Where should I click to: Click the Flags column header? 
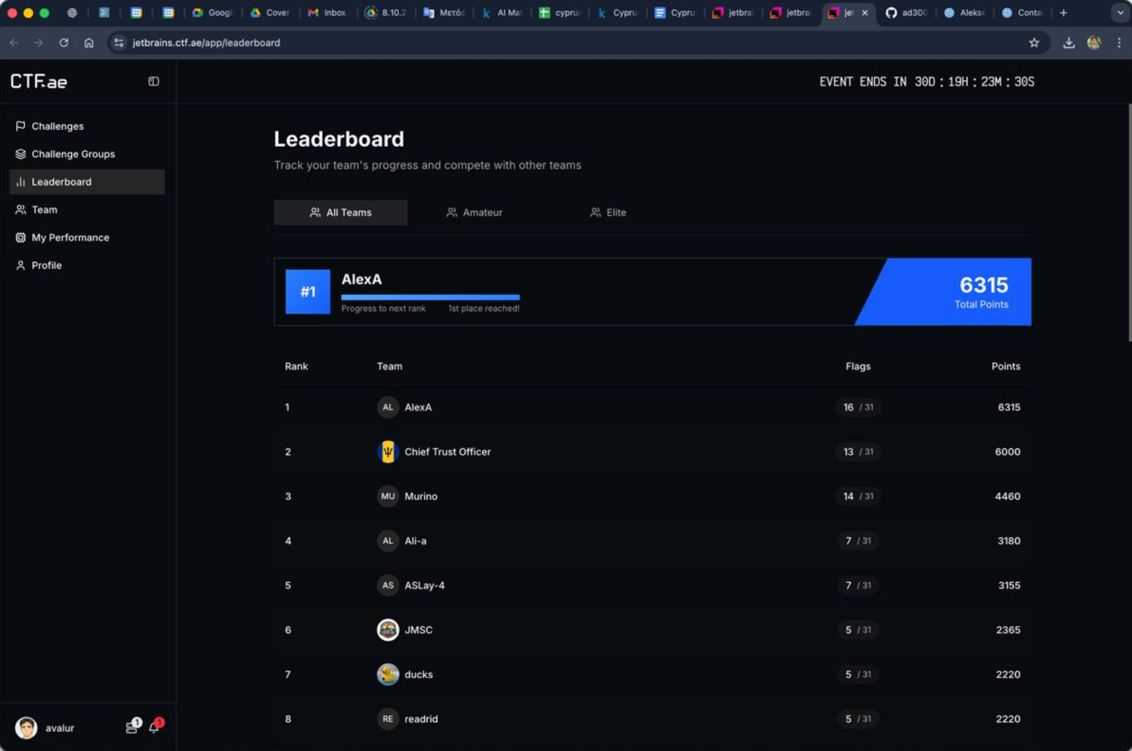tap(858, 366)
